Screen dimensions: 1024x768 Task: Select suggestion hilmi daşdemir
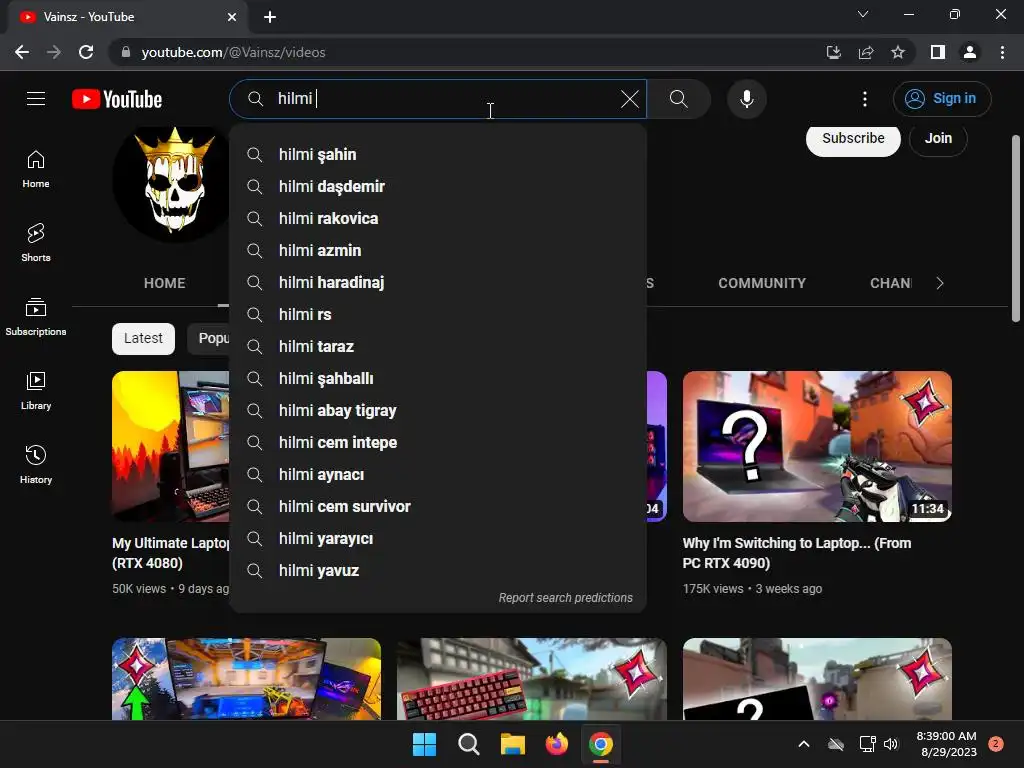coord(438,187)
